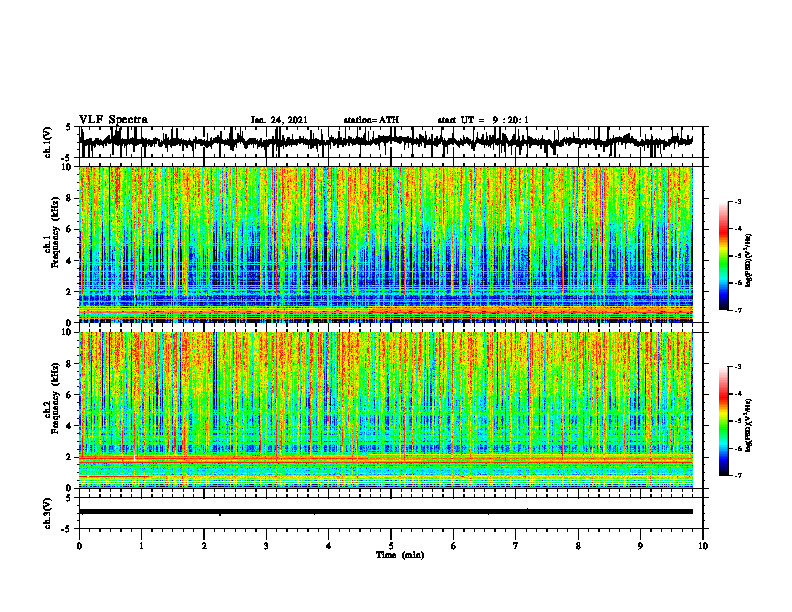Screen dimensions: 792x612
Task: Click the Time axis tick label "5"
Action: (x=391, y=546)
